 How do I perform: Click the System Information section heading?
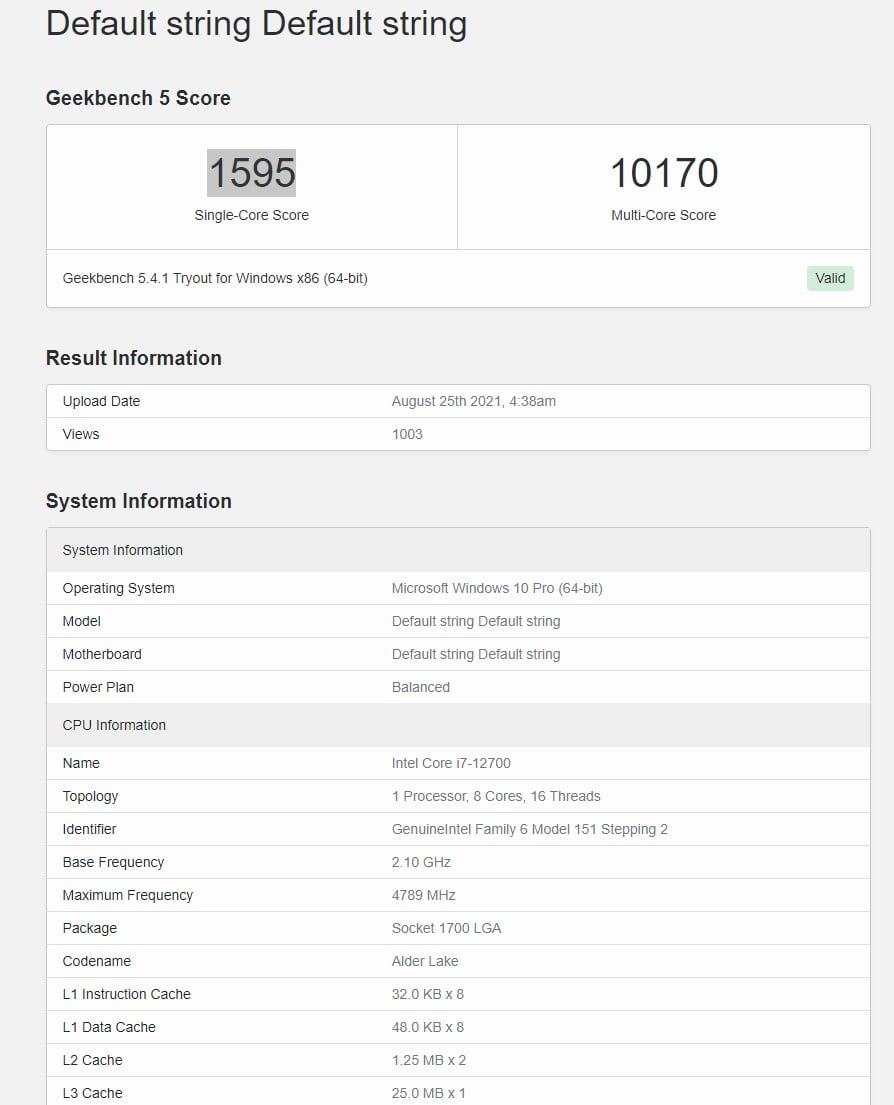(139, 501)
